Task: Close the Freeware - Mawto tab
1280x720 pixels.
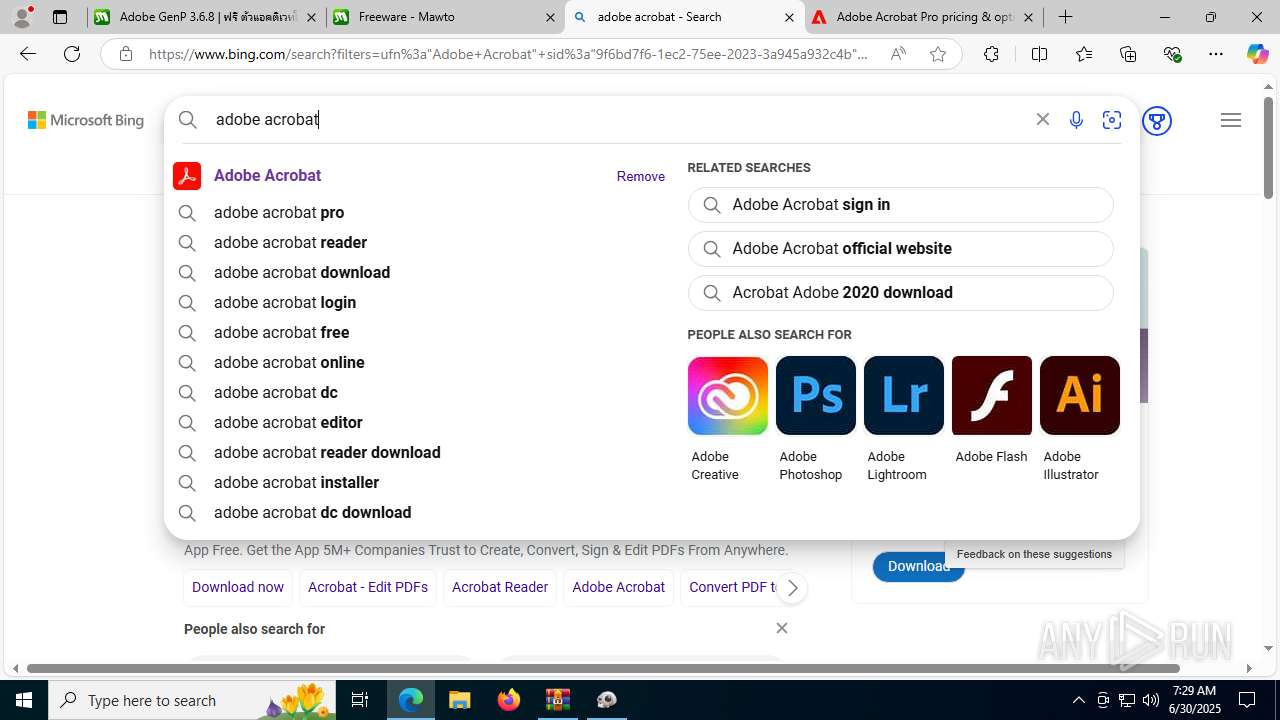Action: 550,17
